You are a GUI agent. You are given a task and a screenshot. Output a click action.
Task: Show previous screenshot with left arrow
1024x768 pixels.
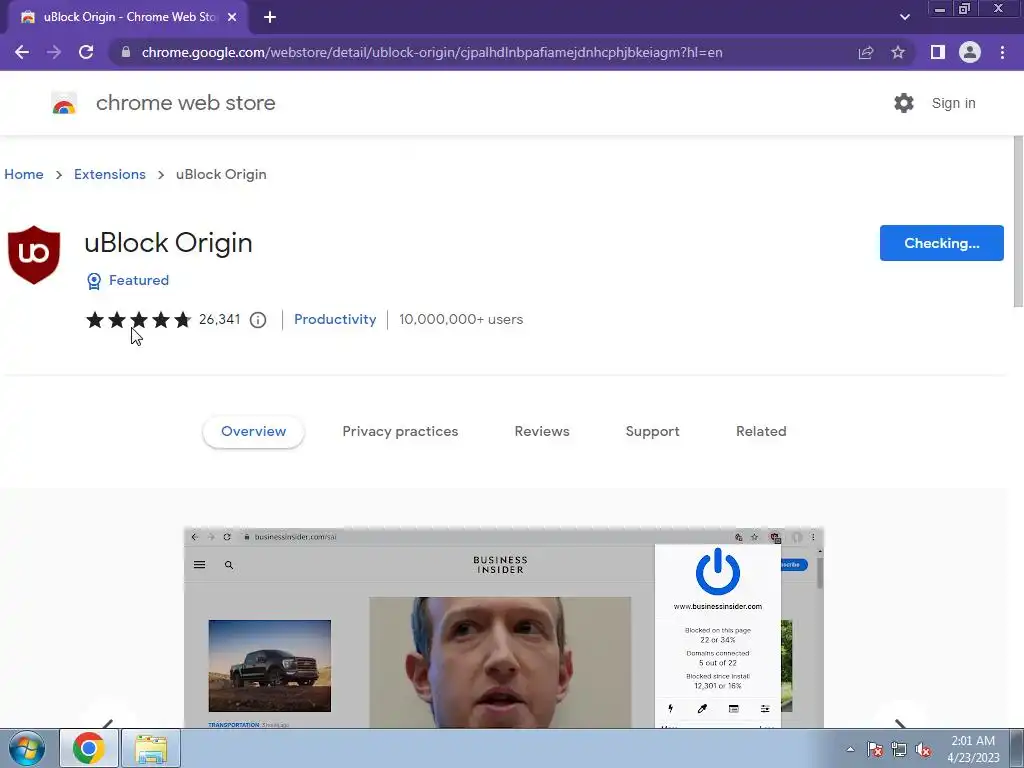click(108, 722)
